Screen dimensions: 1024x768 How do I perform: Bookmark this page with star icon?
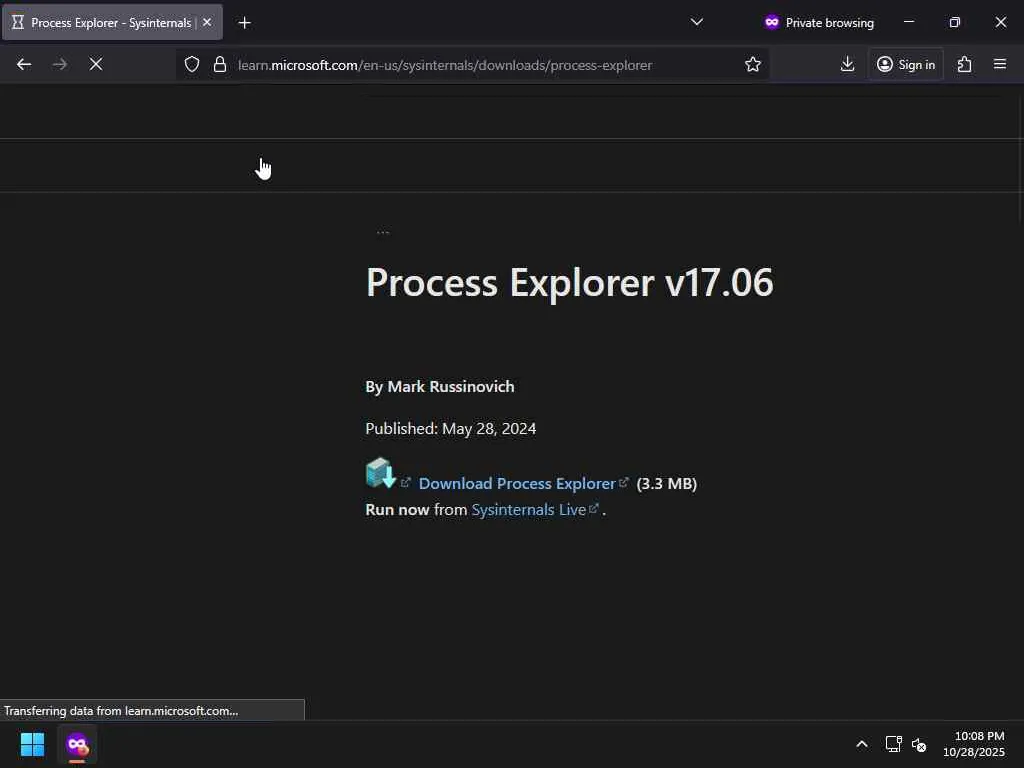pos(753,64)
